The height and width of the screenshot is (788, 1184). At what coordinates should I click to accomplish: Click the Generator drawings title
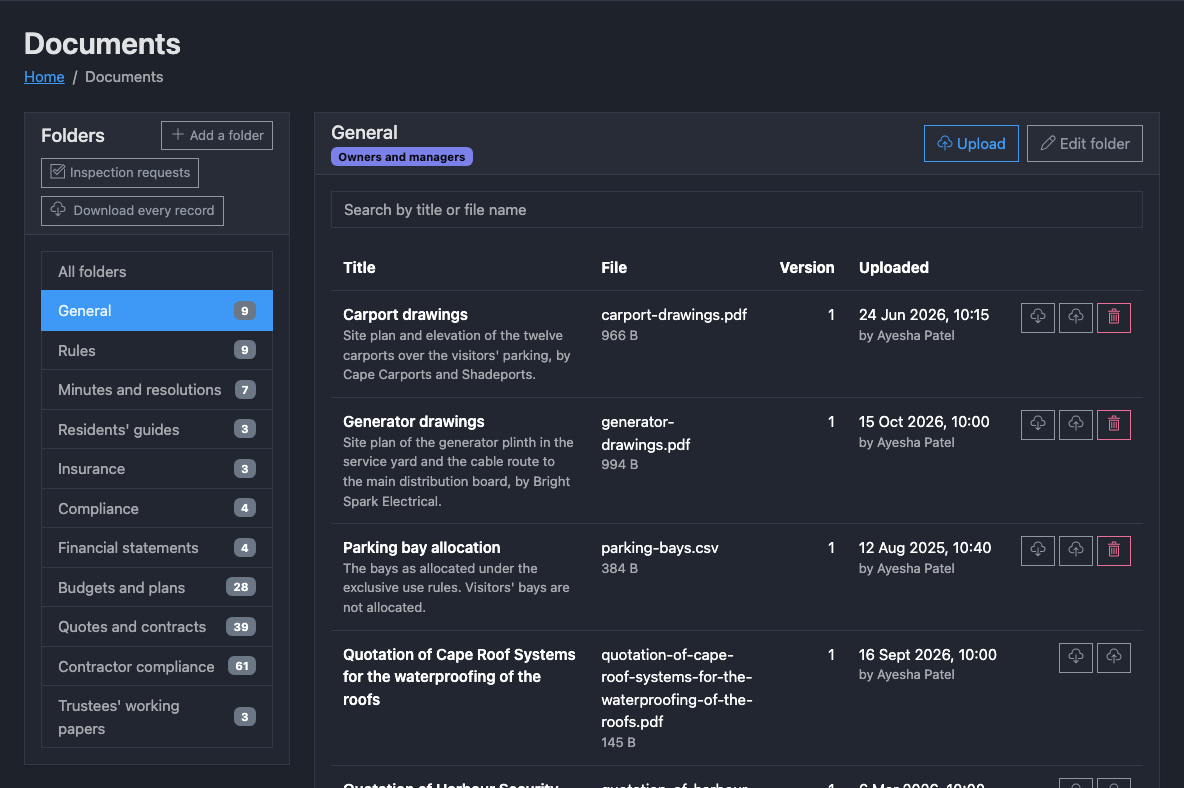pos(414,422)
